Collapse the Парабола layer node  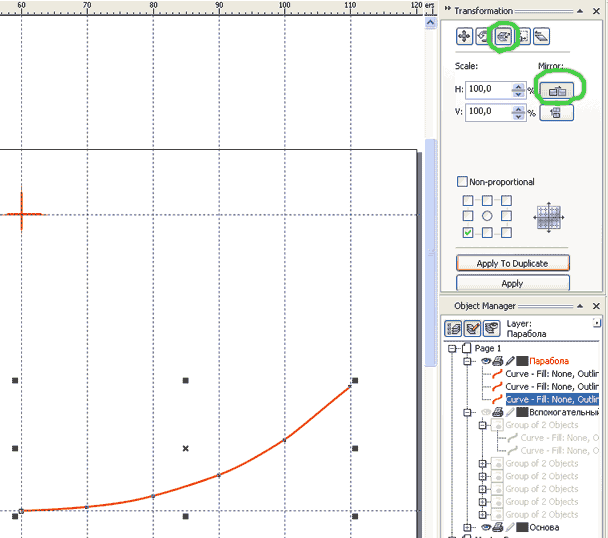click(x=468, y=361)
